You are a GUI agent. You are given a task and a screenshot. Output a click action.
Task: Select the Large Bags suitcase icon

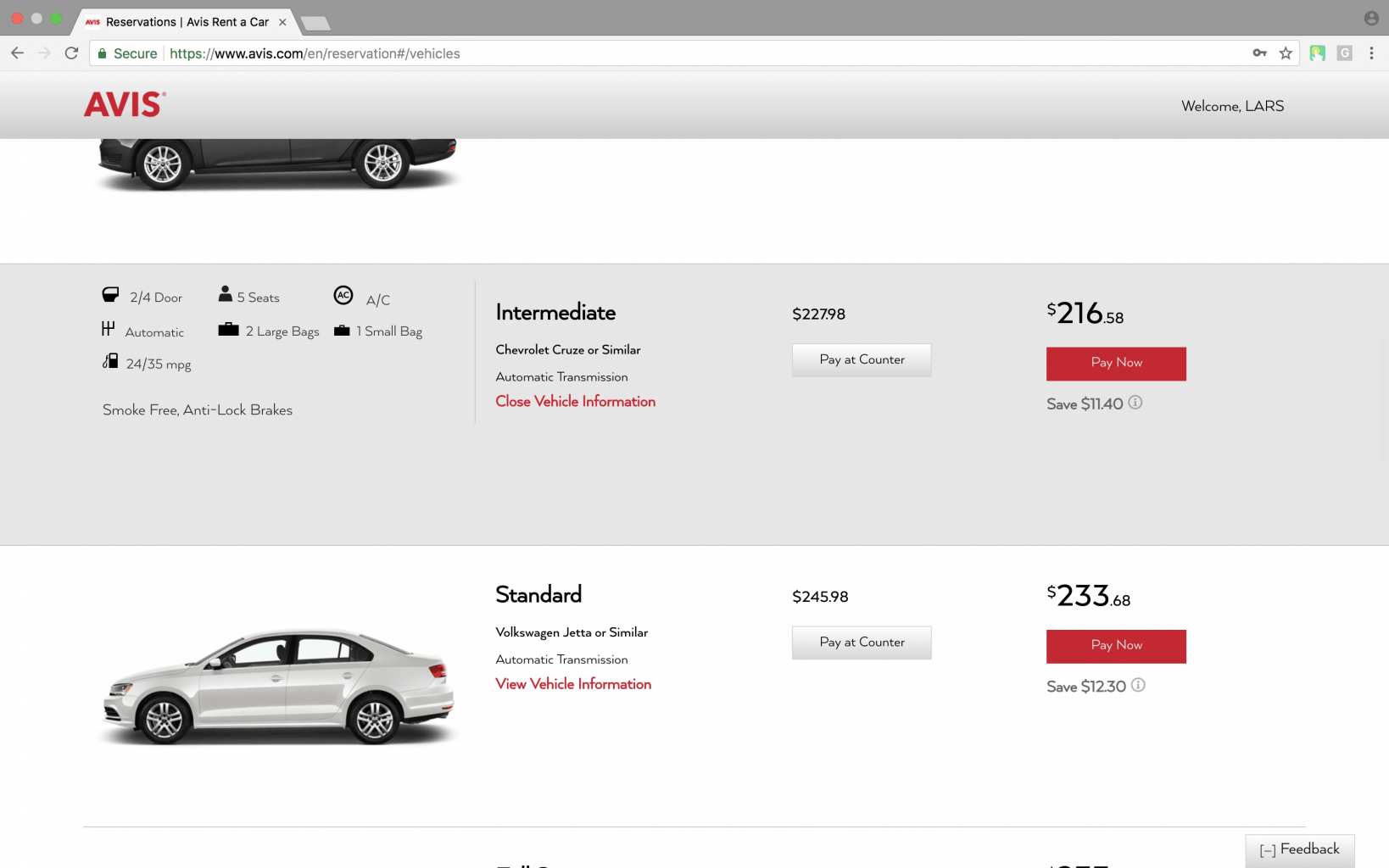227,328
